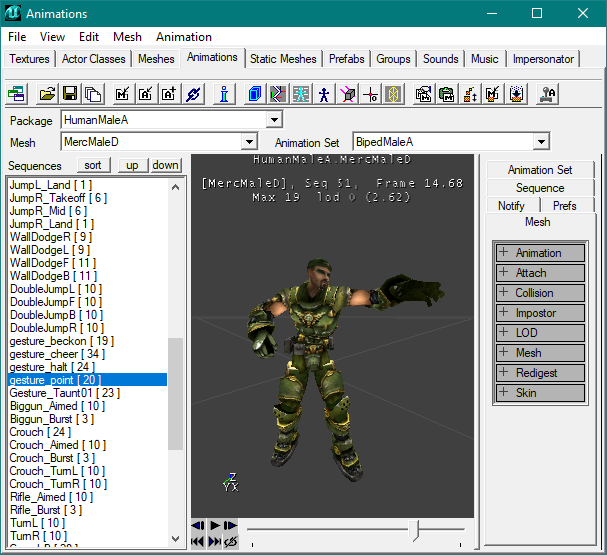
Task: Switch to the Sounds tab
Action: (441, 59)
